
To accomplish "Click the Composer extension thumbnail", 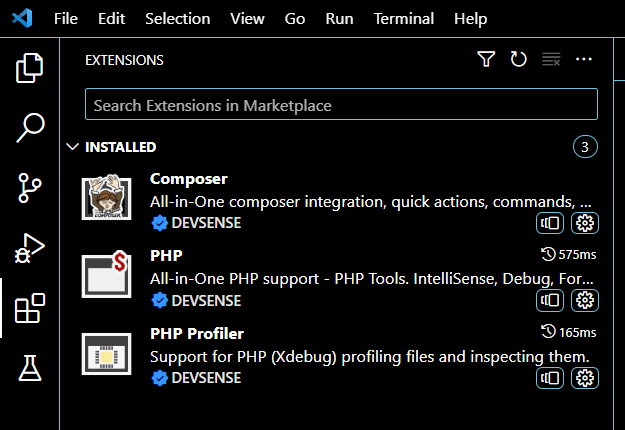I will [x=106, y=200].
